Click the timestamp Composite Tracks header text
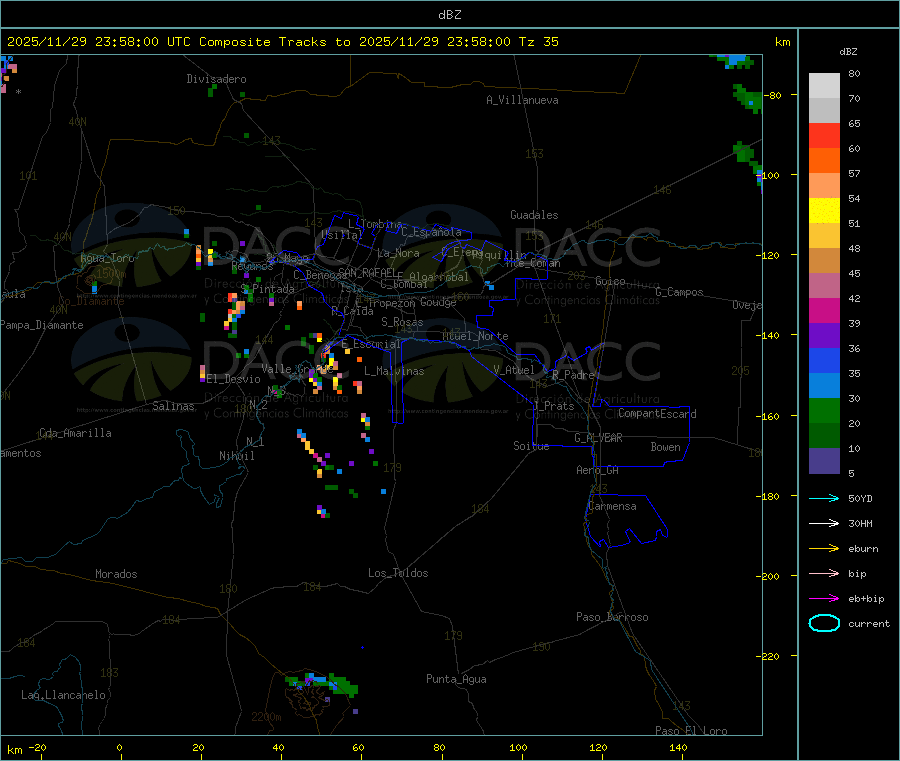The height and width of the screenshot is (761, 900). (x=282, y=42)
